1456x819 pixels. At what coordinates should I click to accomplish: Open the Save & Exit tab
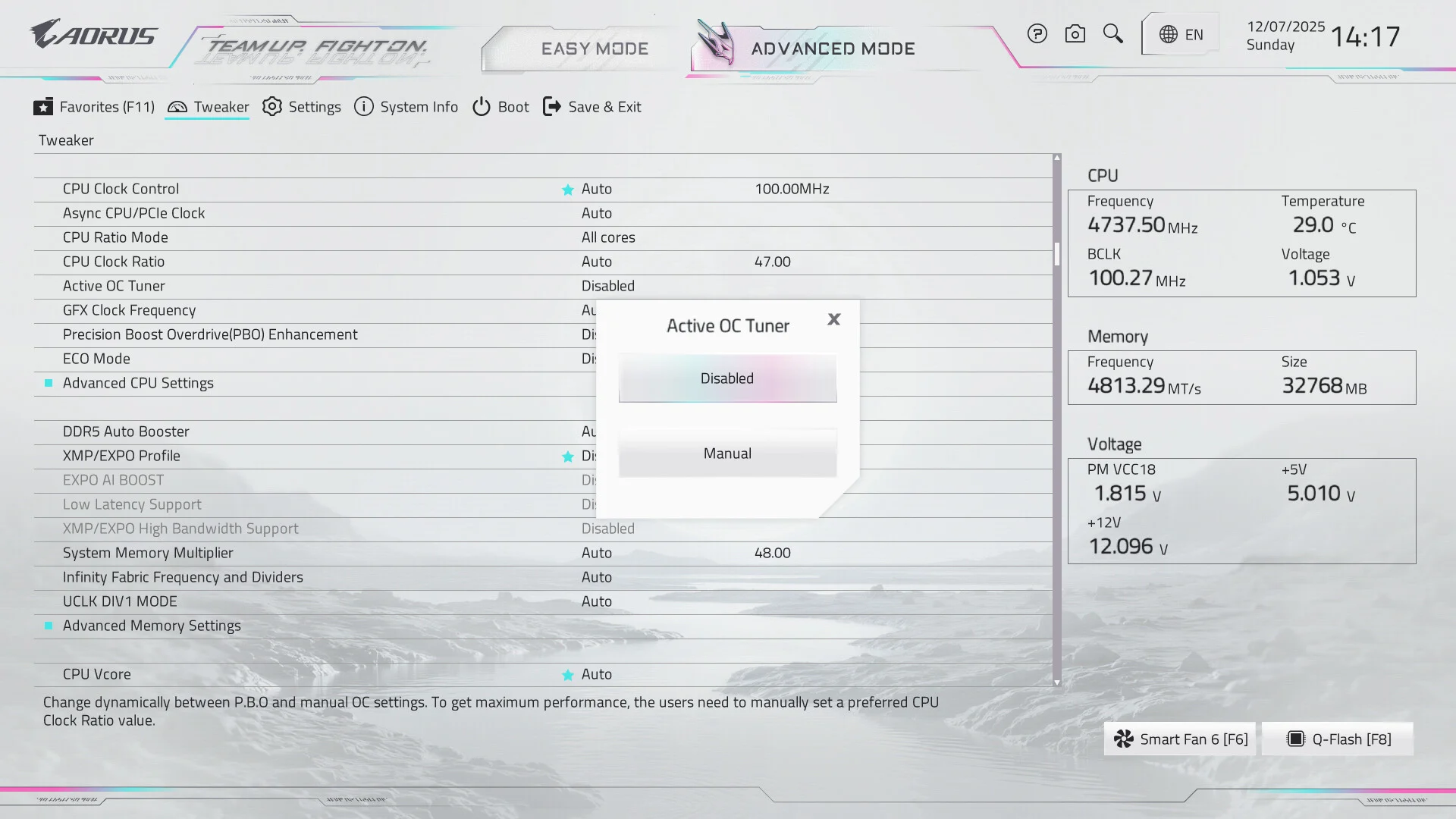point(592,107)
